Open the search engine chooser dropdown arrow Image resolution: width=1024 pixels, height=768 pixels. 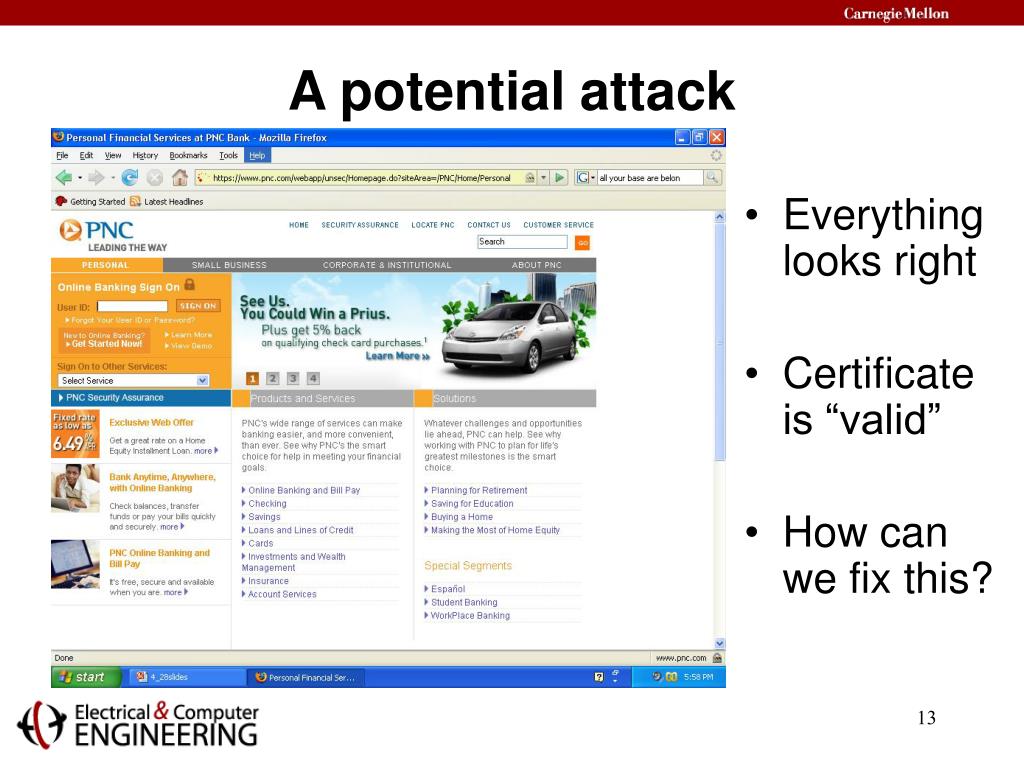click(x=592, y=178)
